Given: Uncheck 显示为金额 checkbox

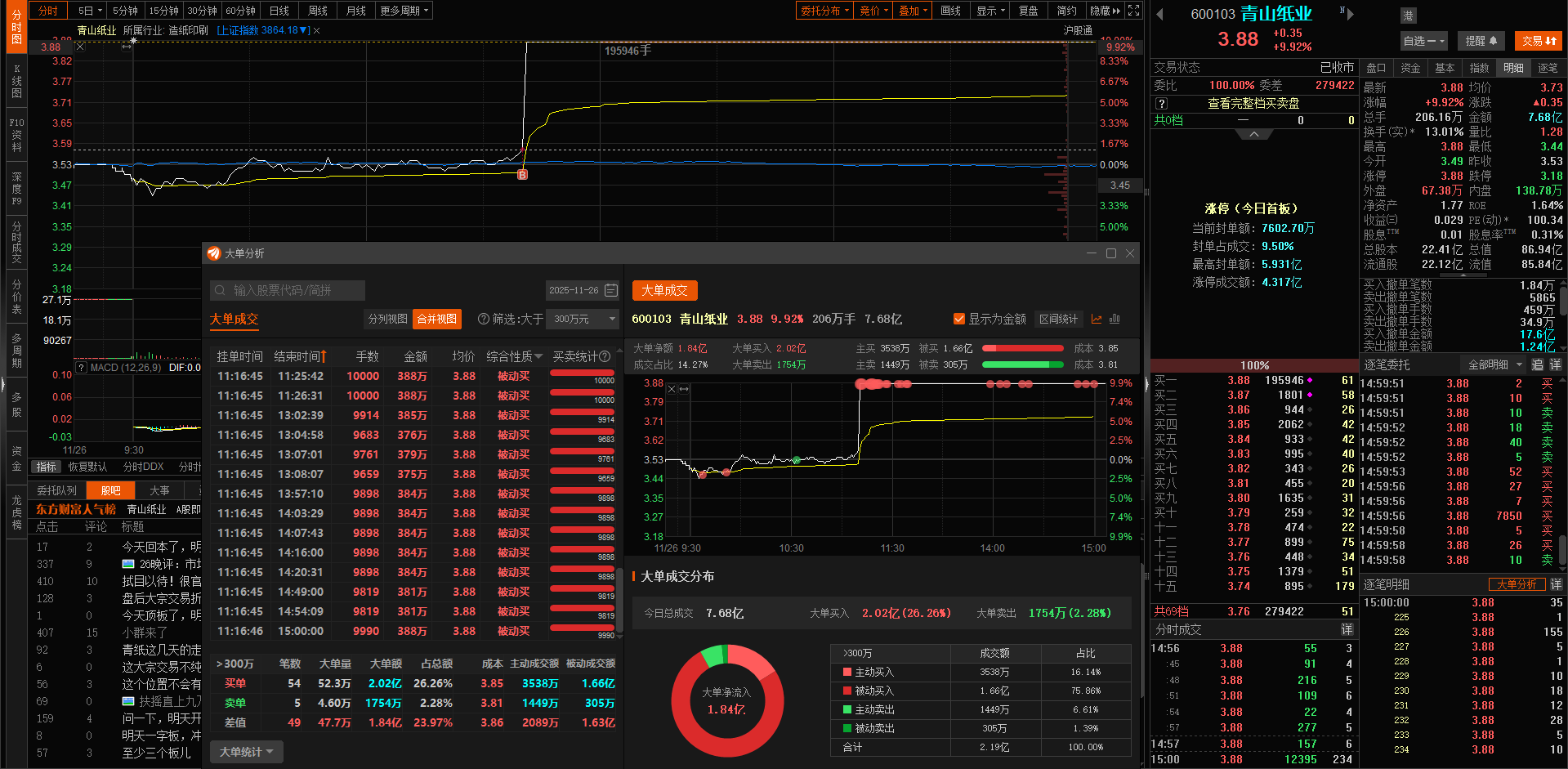Looking at the screenshot, I should click(959, 319).
